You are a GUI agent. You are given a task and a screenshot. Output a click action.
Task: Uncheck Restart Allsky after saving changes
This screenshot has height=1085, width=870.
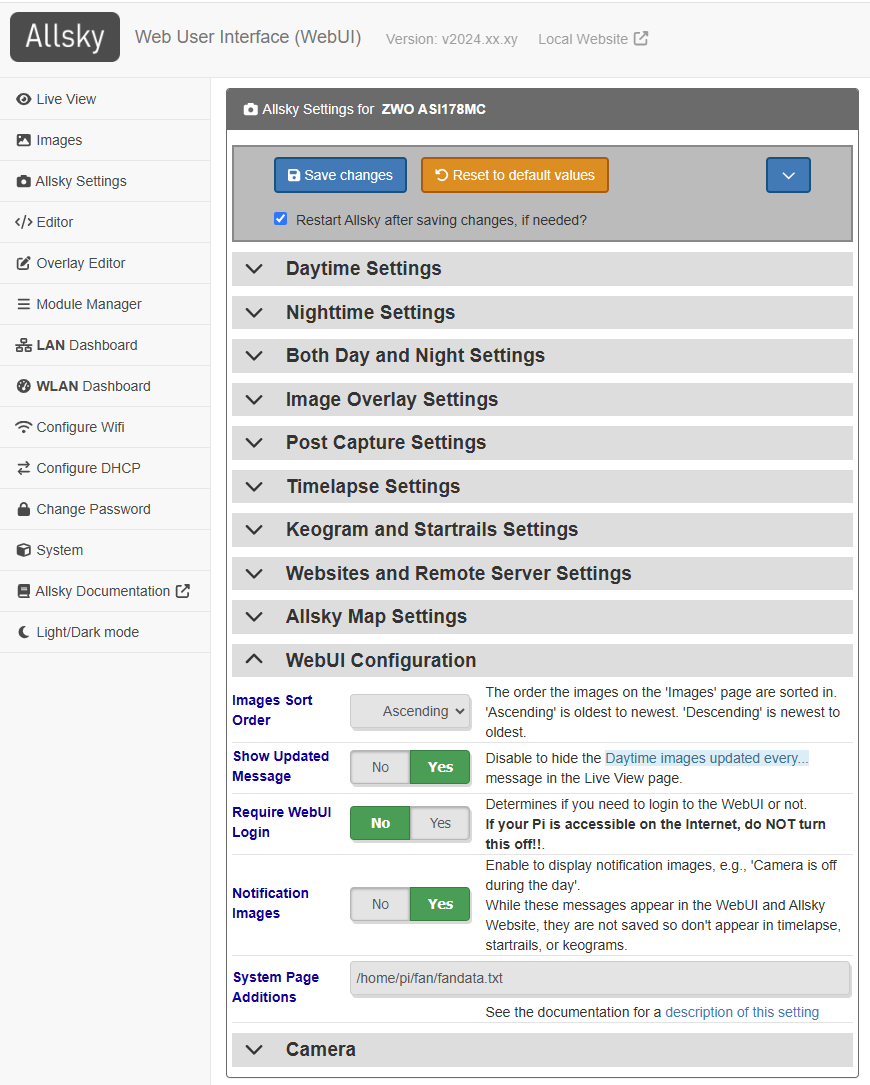(281, 219)
